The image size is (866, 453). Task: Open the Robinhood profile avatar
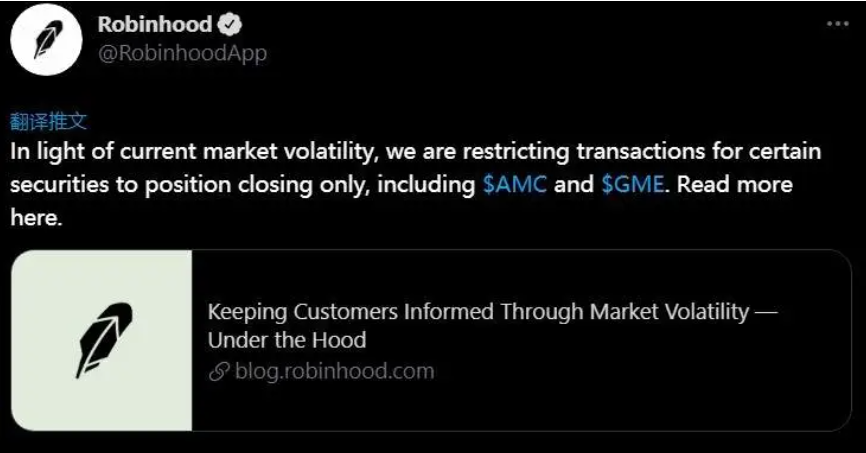(46, 39)
